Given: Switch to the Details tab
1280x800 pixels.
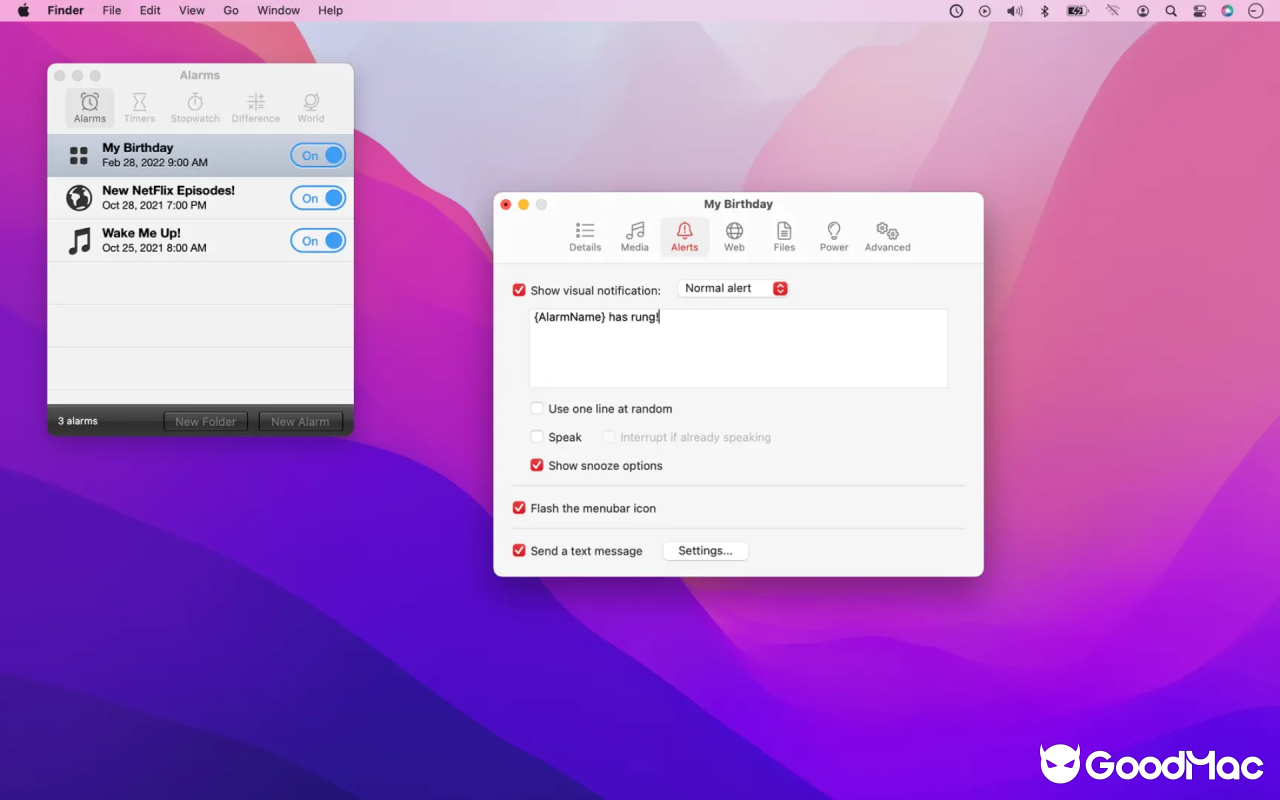Looking at the screenshot, I should coord(585,237).
